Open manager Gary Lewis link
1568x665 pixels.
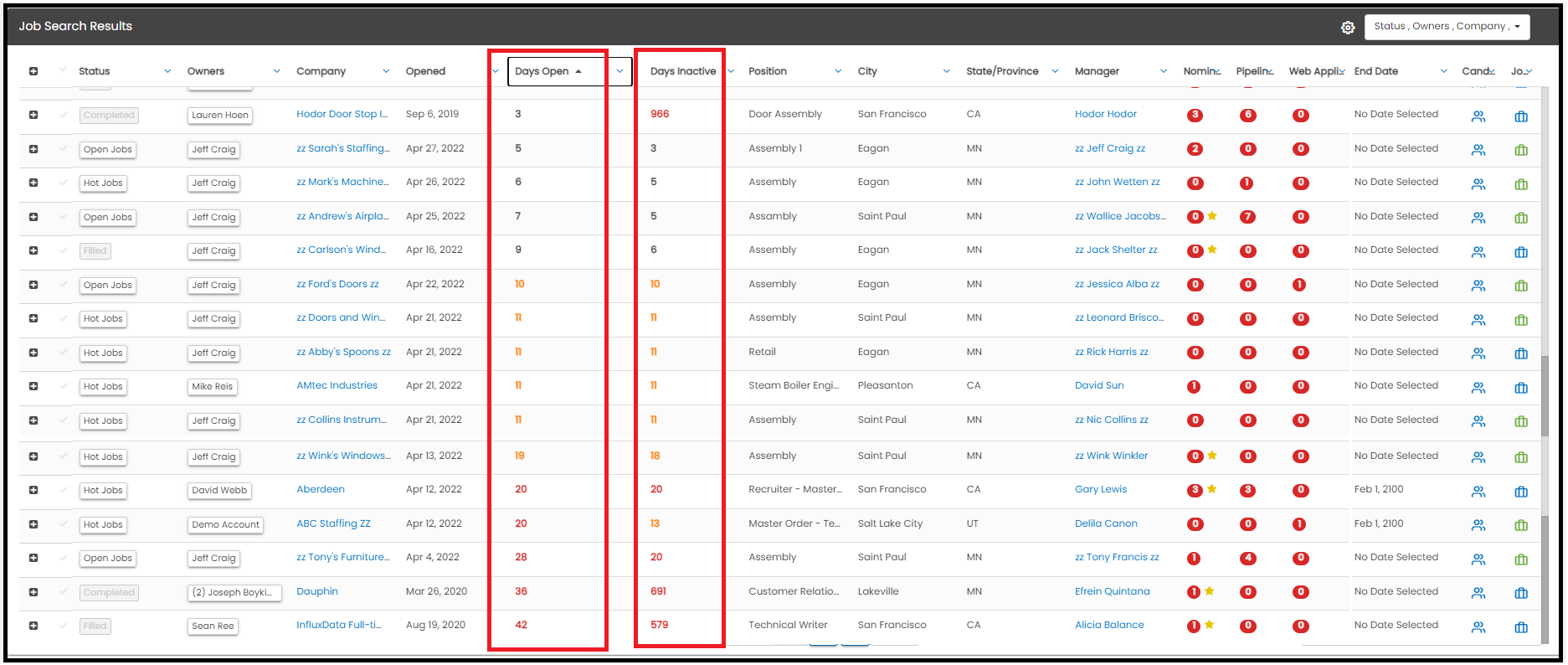pos(1101,489)
